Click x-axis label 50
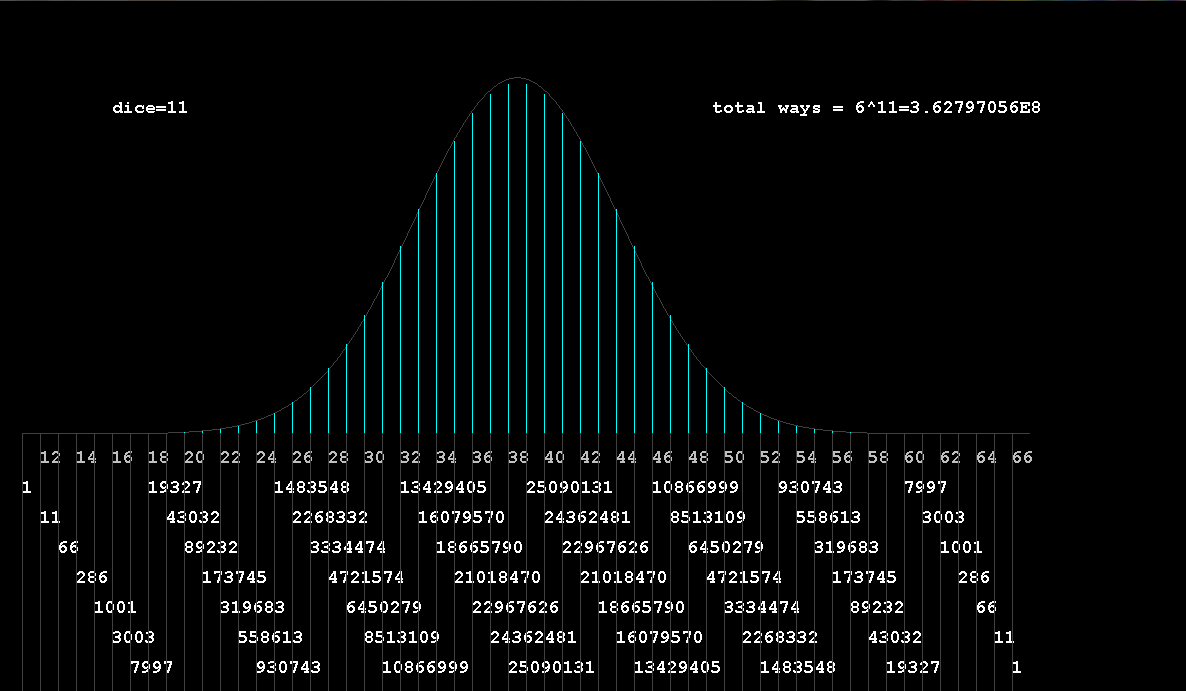The width and height of the screenshot is (1186, 691). click(x=734, y=458)
